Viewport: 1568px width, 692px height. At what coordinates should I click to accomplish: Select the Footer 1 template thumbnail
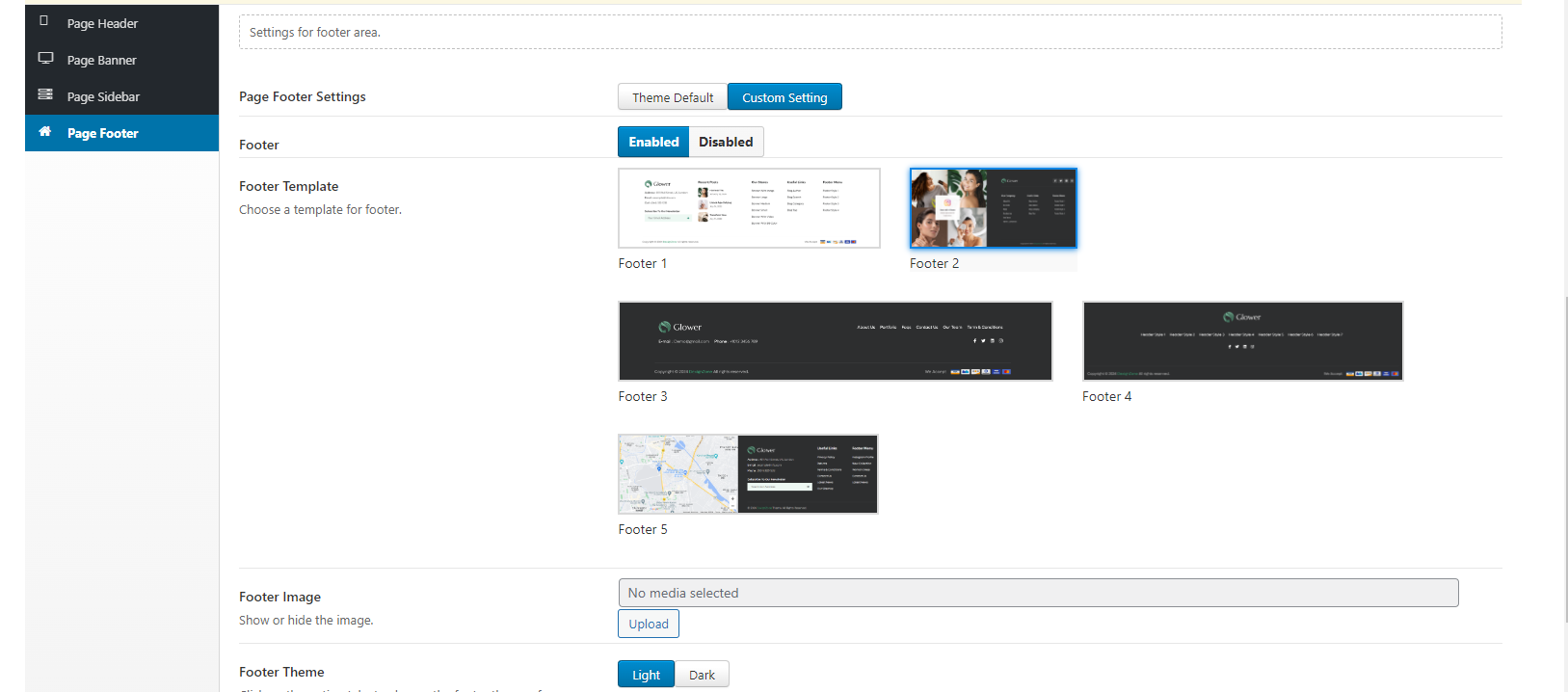point(749,208)
